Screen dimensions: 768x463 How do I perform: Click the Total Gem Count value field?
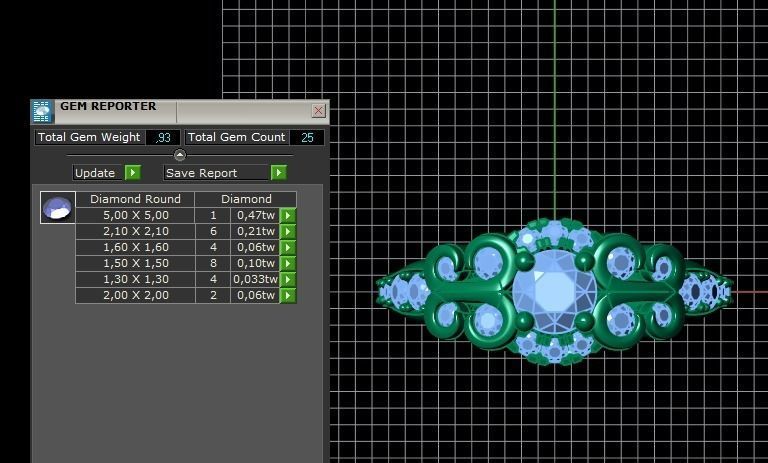pyautogui.click(x=307, y=137)
